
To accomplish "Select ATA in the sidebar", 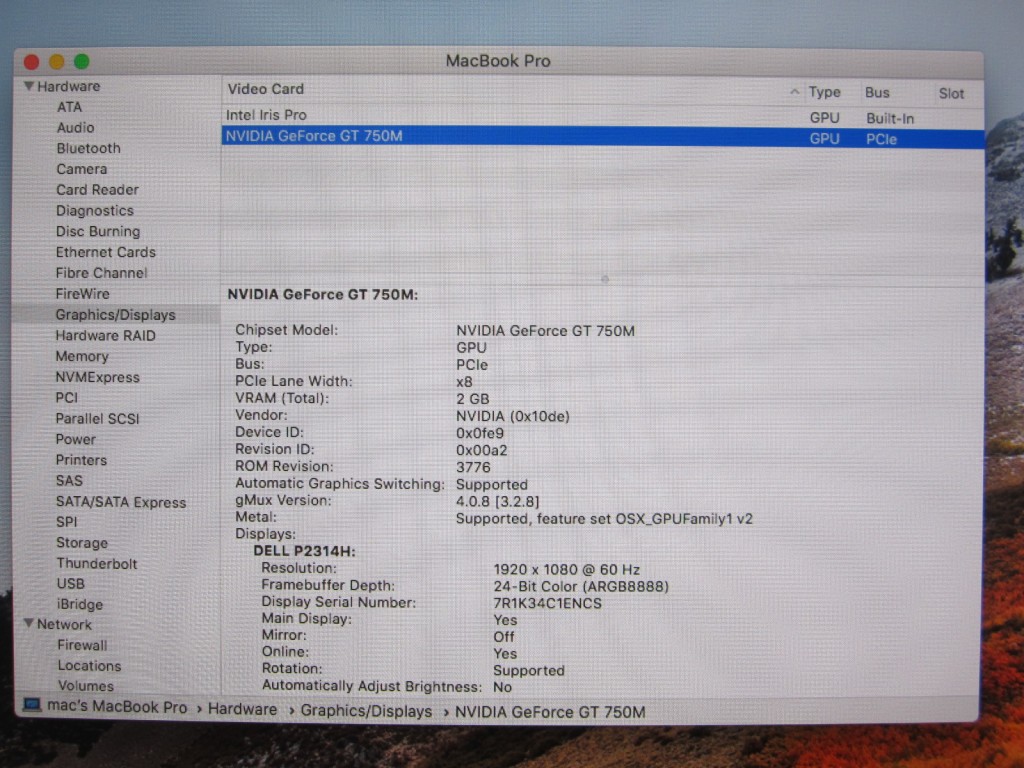I will click(69, 107).
